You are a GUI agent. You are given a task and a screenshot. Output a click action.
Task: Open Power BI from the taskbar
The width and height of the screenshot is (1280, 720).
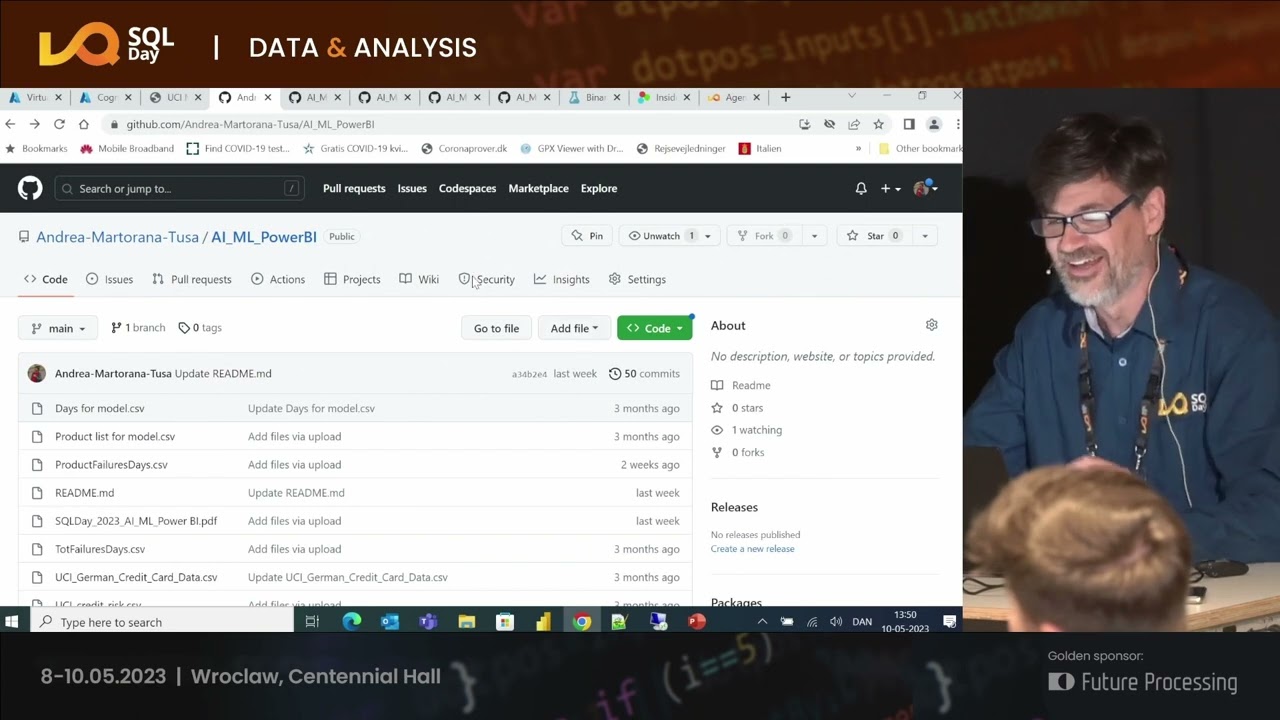543,622
